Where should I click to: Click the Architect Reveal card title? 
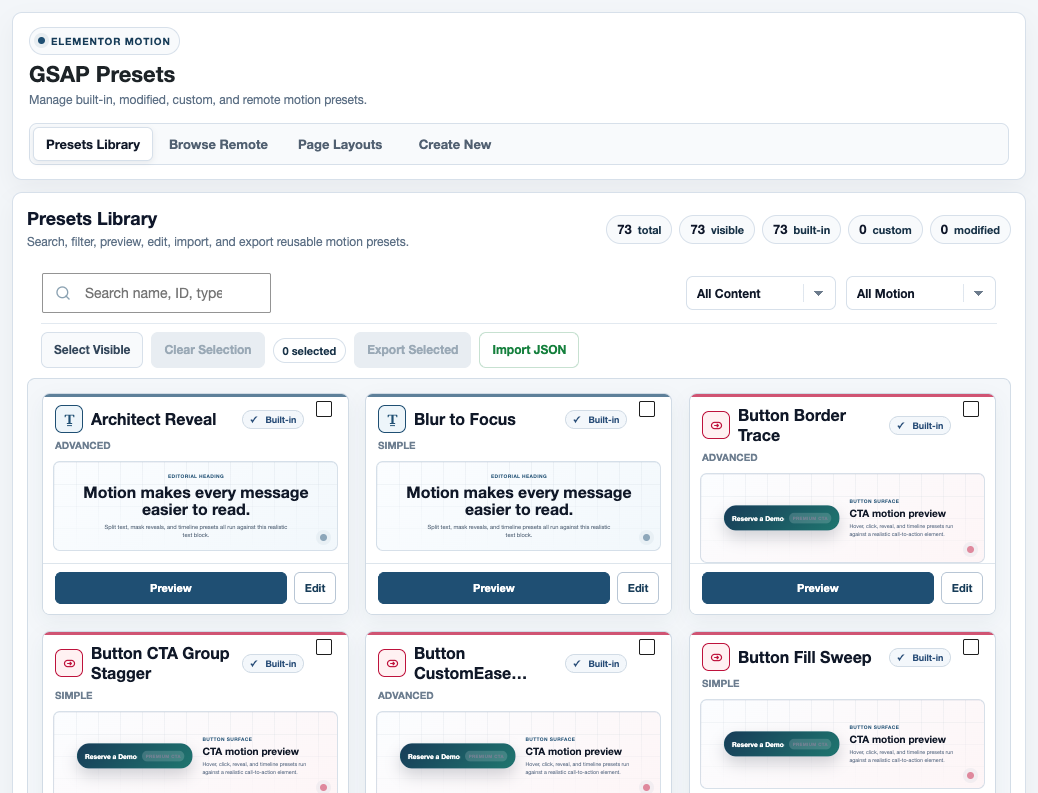154,420
